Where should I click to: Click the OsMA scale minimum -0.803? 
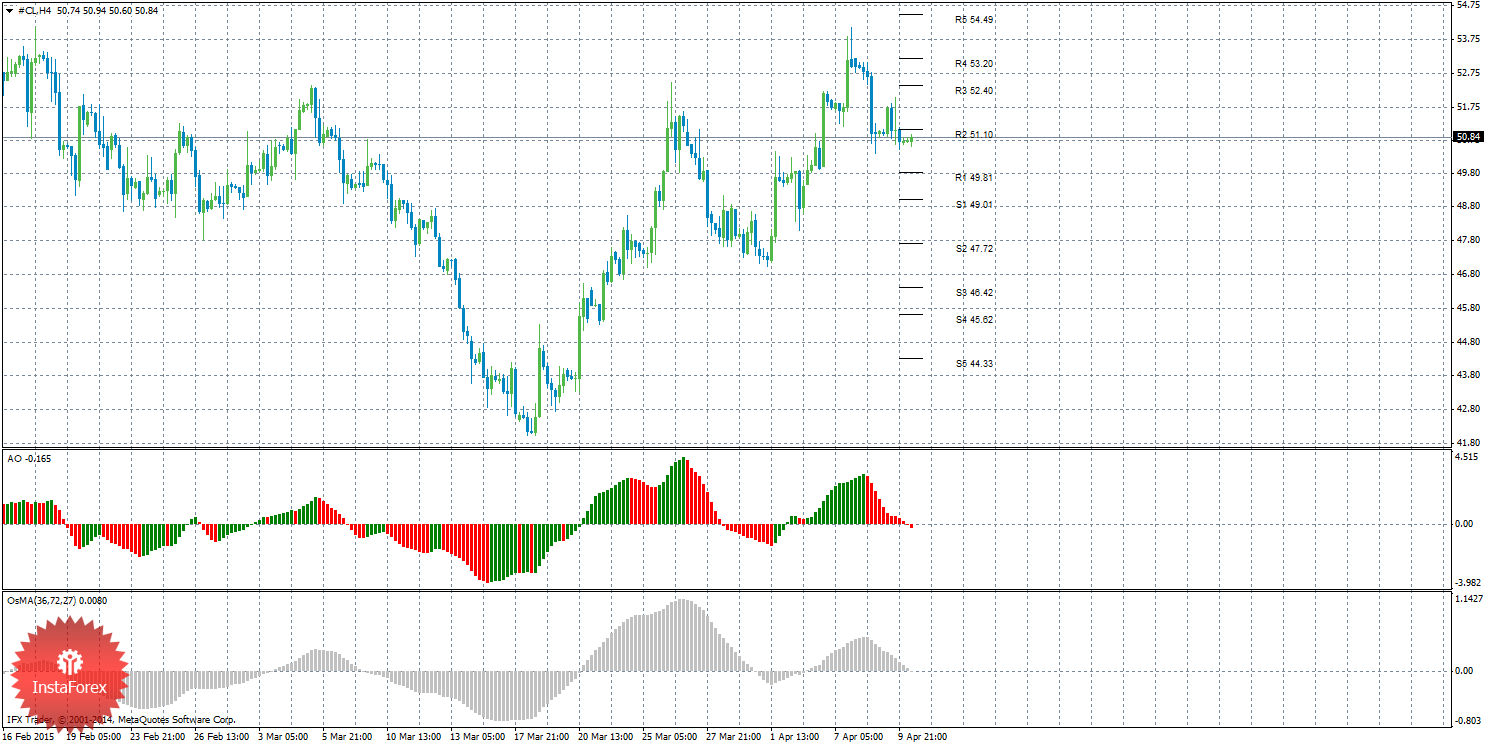pos(1467,721)
